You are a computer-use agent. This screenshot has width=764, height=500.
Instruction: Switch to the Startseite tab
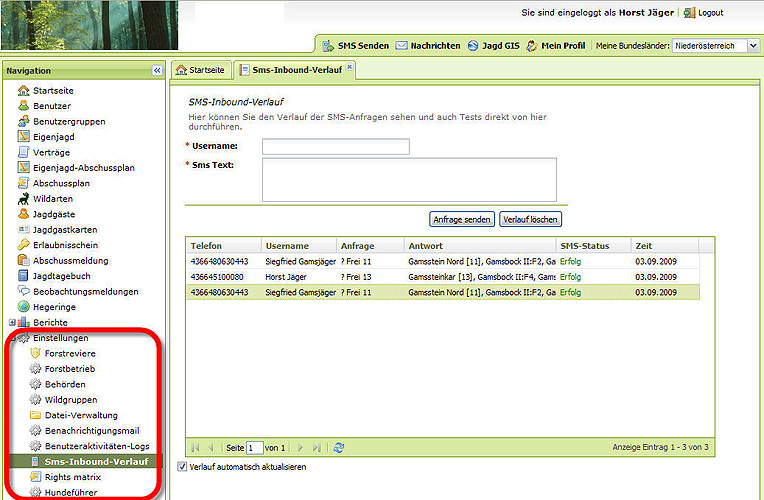pos(200,70)
